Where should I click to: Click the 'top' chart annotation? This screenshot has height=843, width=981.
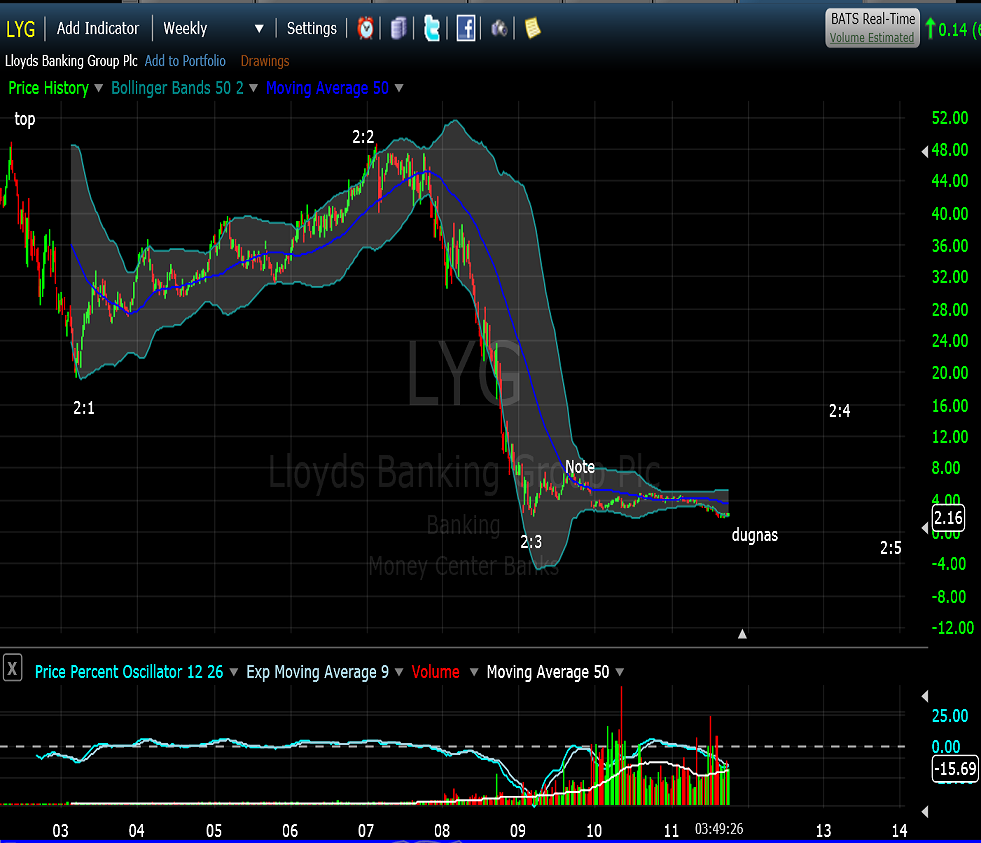tap(24, 118)
